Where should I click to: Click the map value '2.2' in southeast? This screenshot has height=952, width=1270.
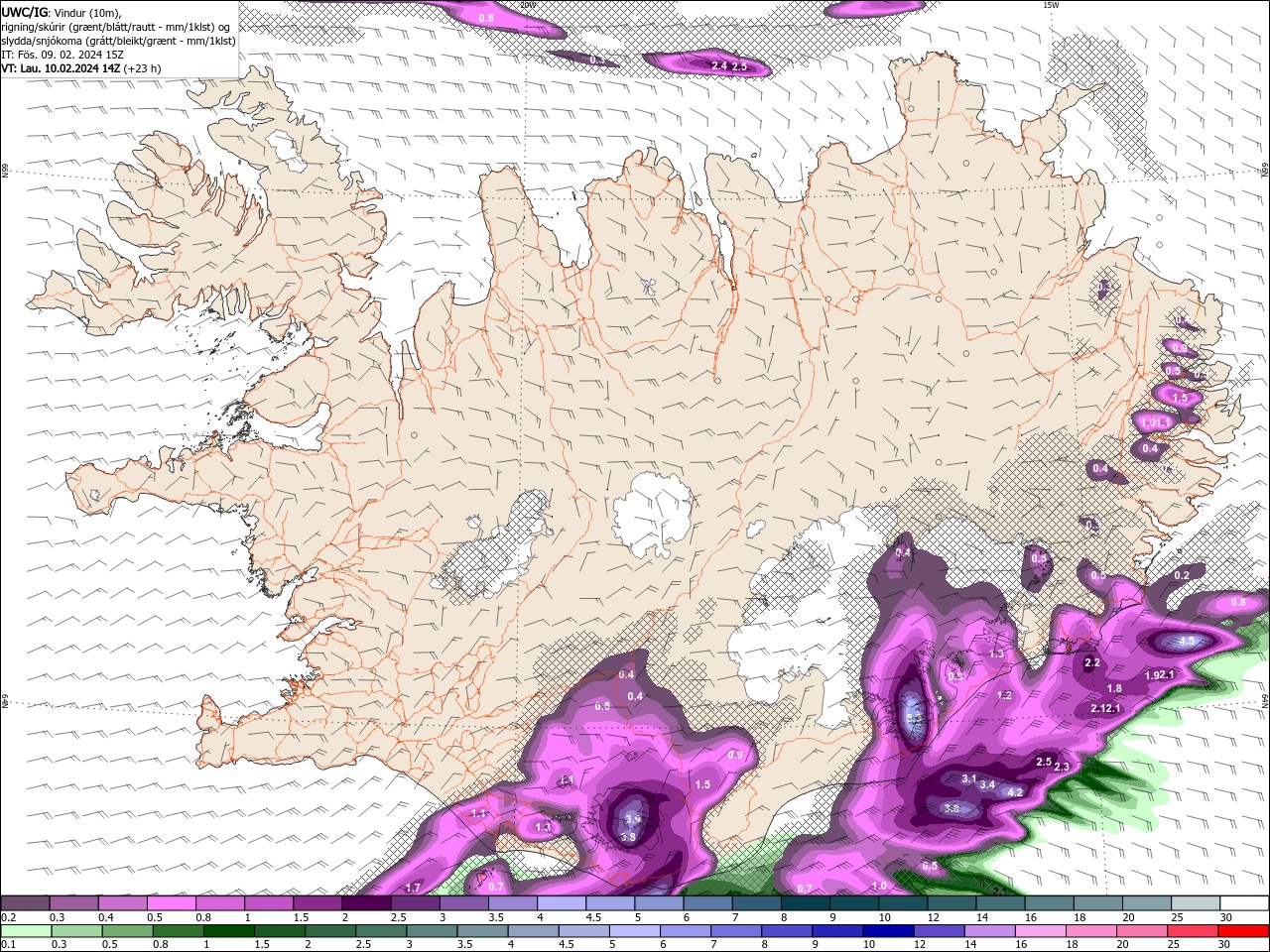(1092, 662)
